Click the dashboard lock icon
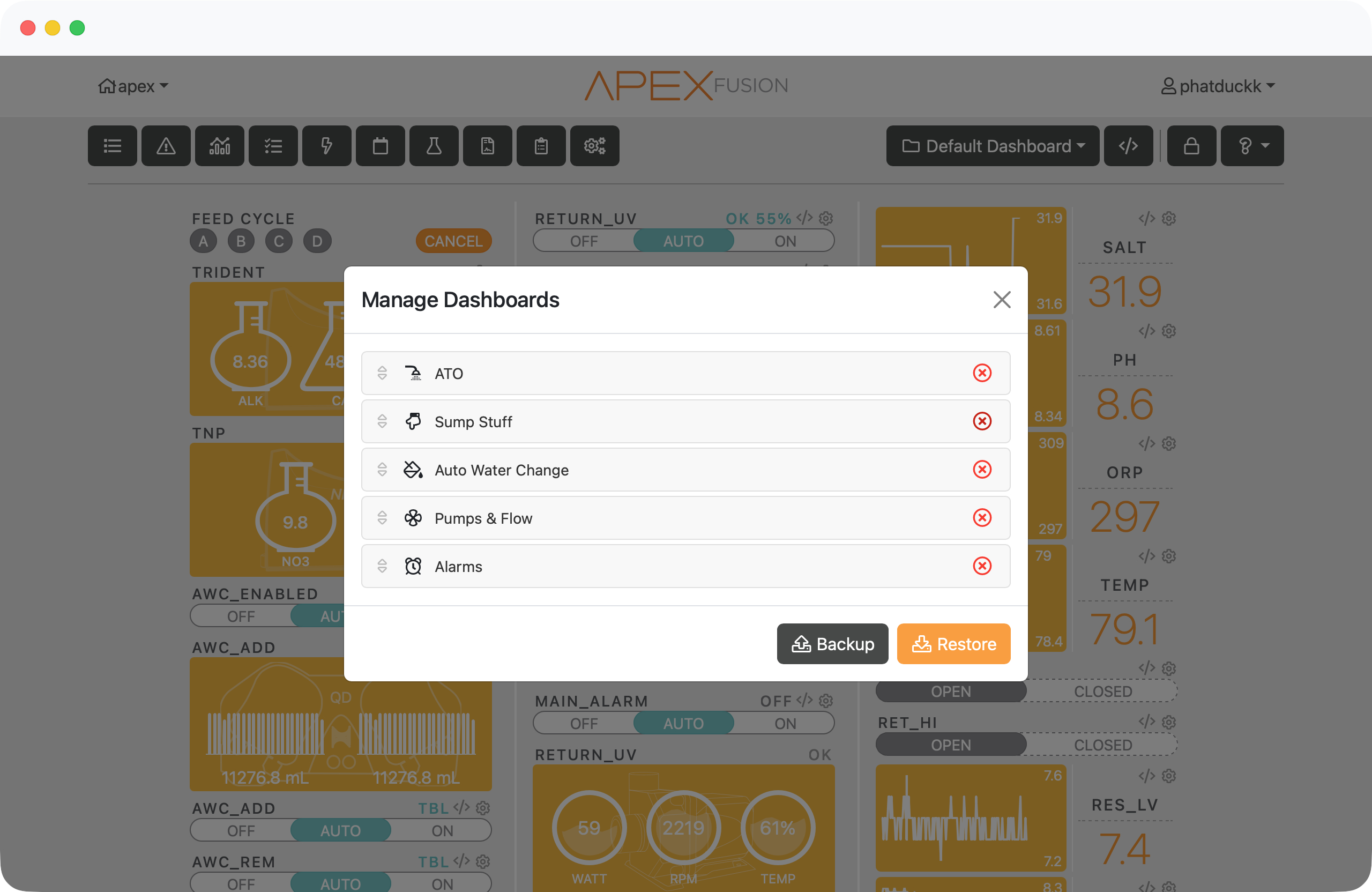The image size is (1372, 892). pos(1191,146)
